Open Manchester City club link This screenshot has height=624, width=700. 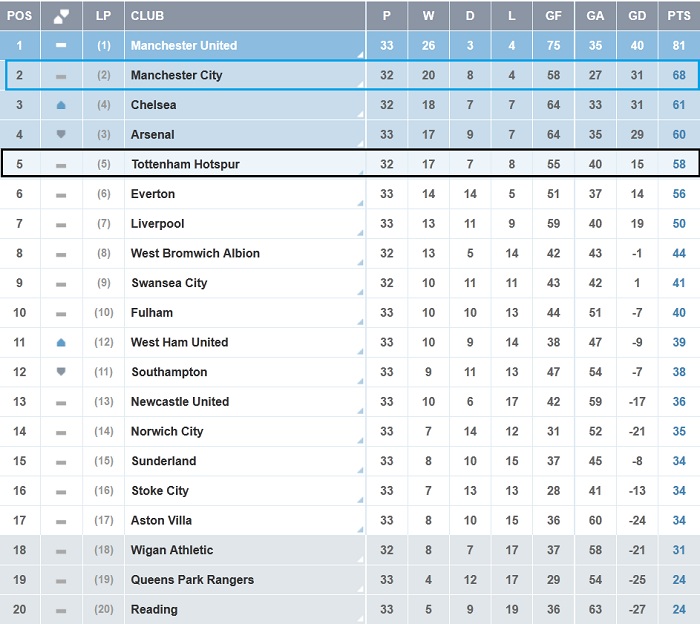tap(176, 75)
